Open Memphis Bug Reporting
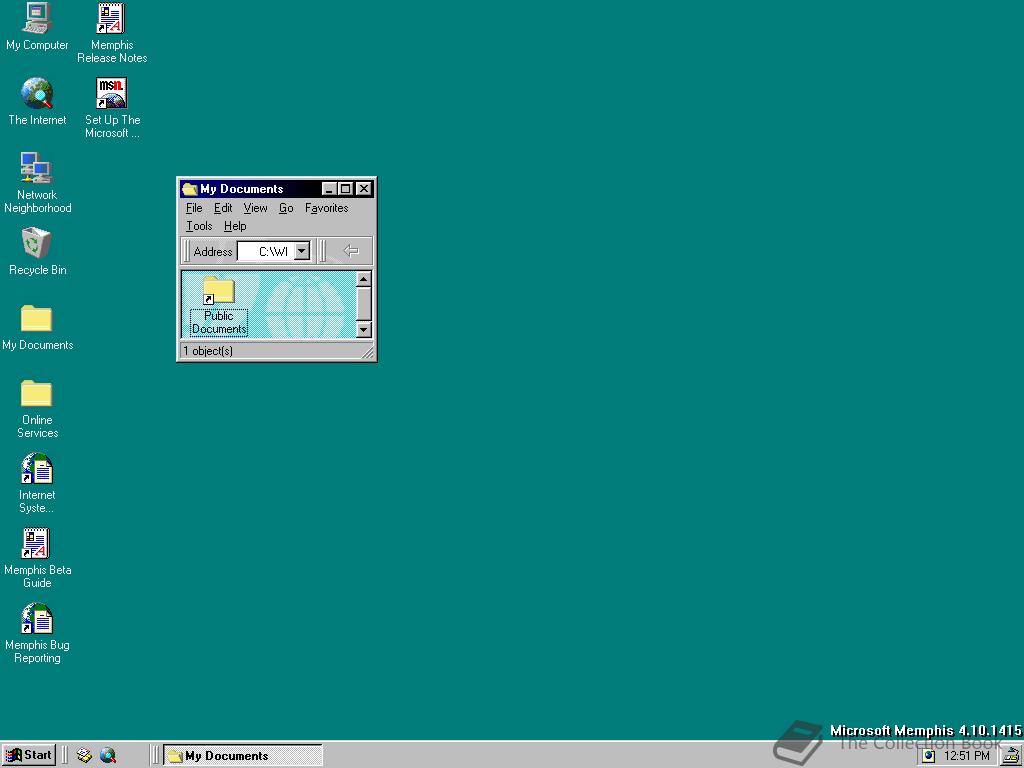The image size is (1024, 768). (x=37, y=619)
